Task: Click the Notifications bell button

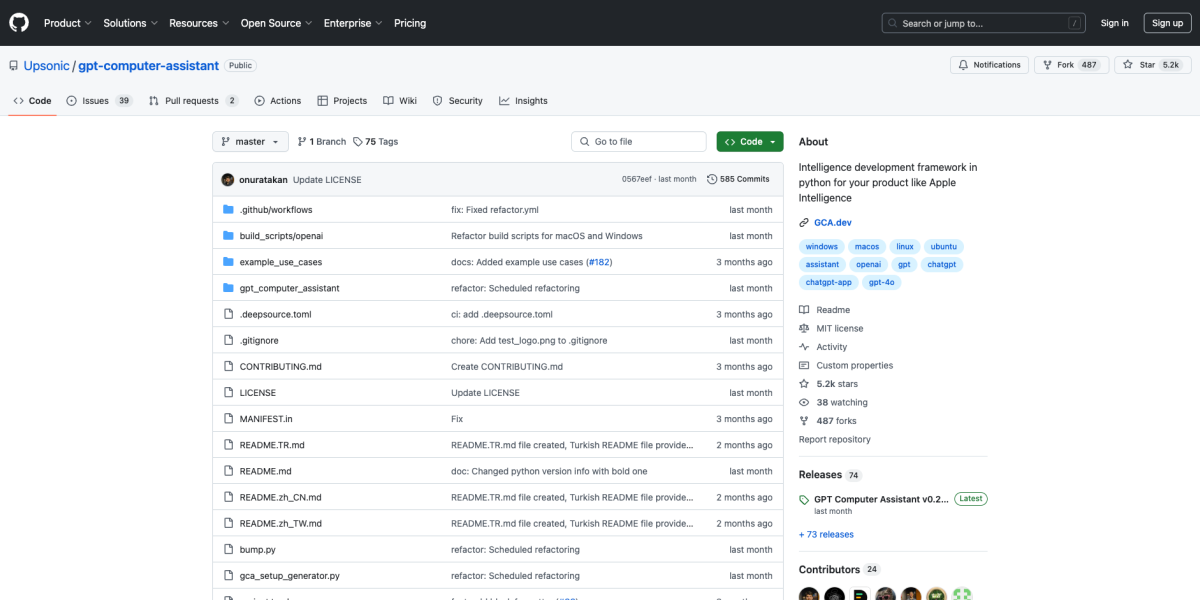Action: pyautogui.click(x=989, y=65)
